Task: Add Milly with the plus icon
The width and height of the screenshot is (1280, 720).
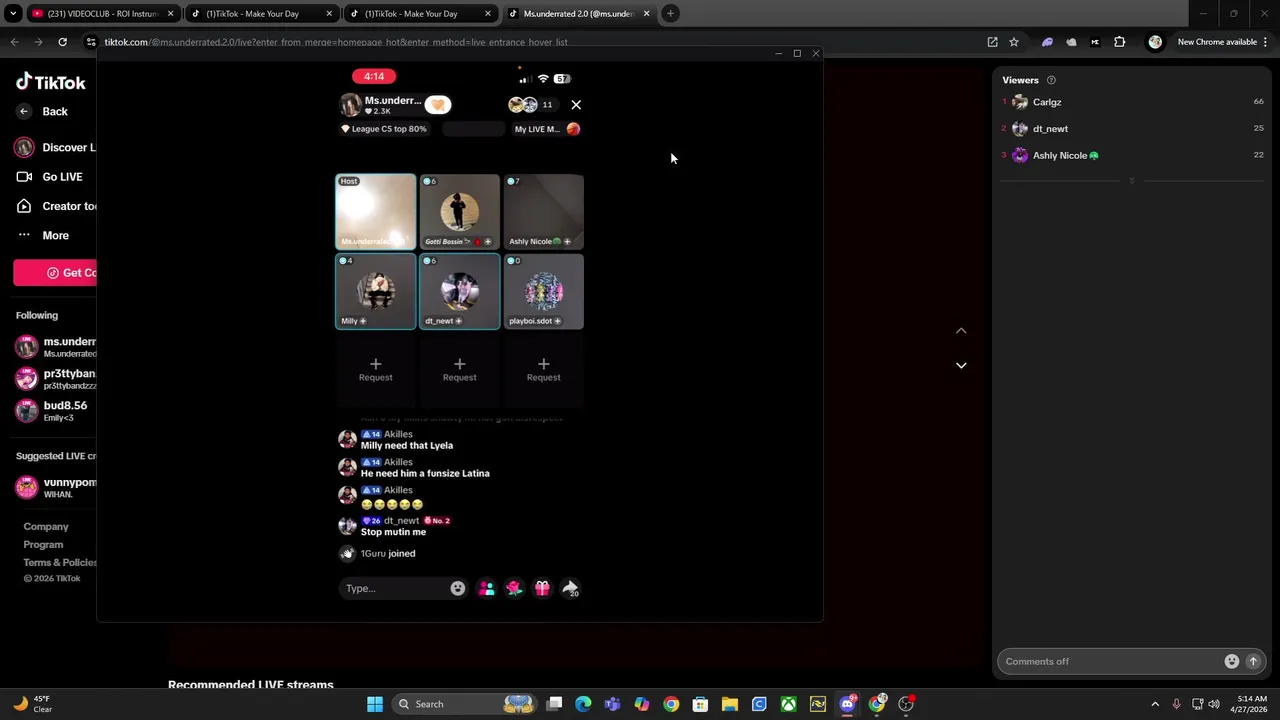Action: point(363,321)
